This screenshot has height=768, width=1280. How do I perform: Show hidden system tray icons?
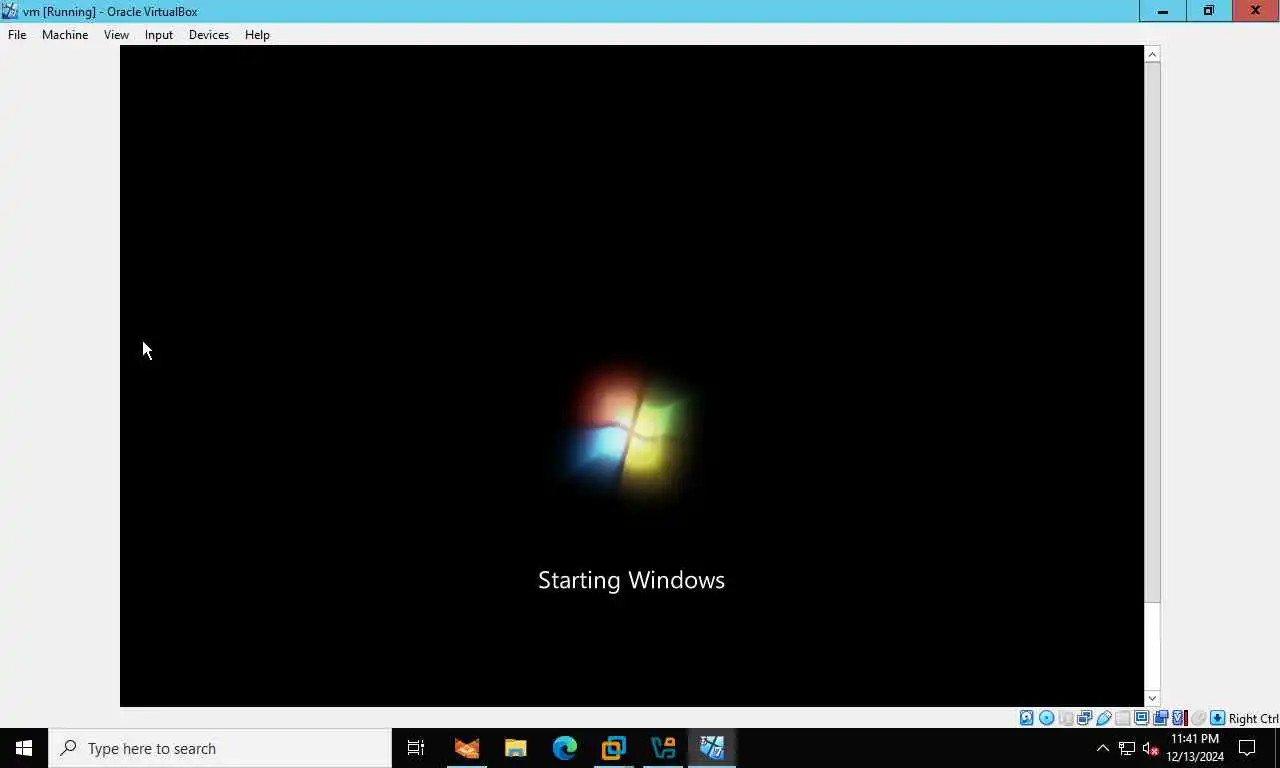[x=1103, y=748]
